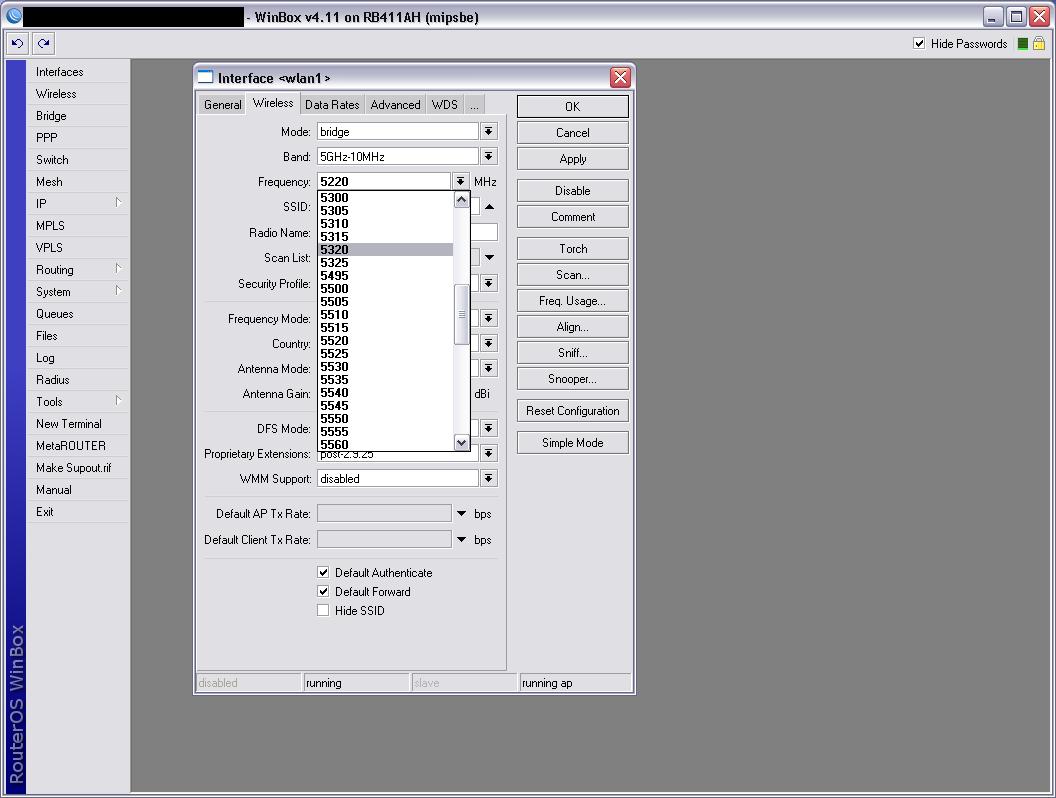Open the Security Profile dropdown arrow
1056x798 pixels.
coord(489,283)
